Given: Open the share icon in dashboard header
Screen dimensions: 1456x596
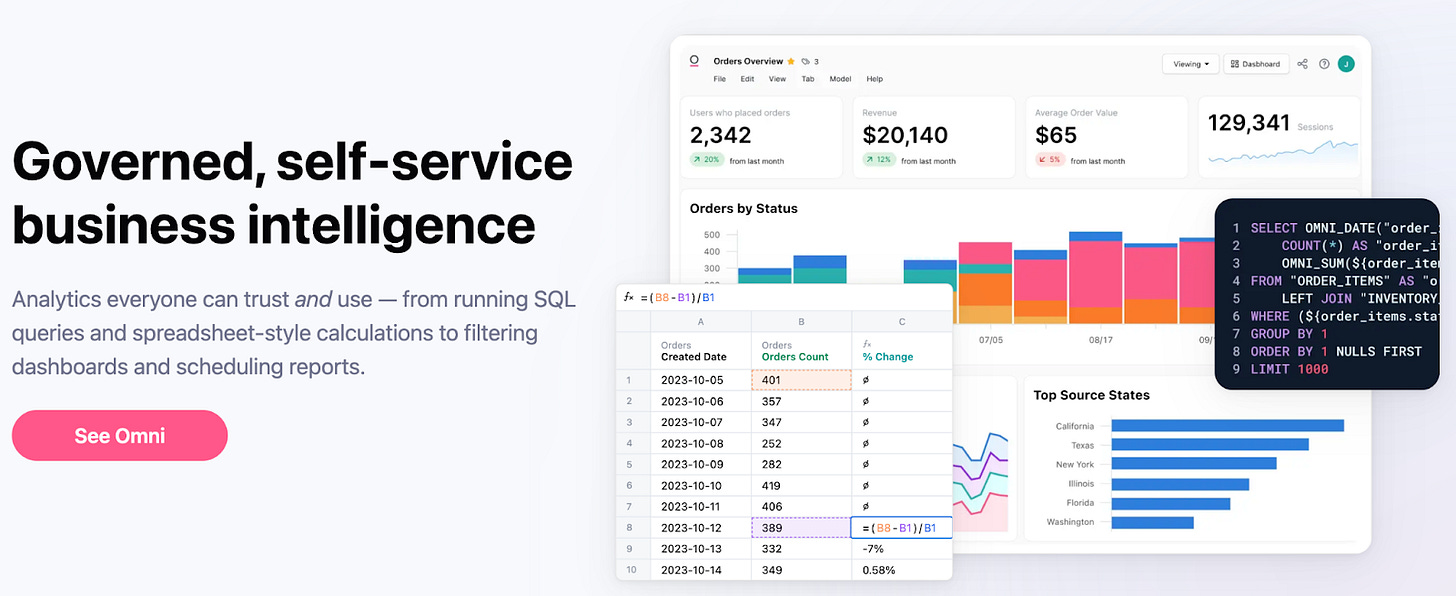Looking at the screenshot, I should coord(1303,64).
